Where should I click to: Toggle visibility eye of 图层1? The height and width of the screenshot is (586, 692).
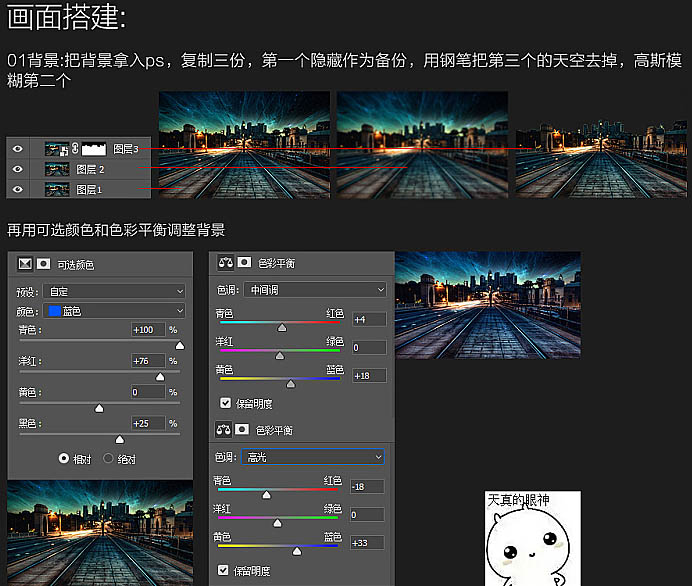[x=18, y=189]
